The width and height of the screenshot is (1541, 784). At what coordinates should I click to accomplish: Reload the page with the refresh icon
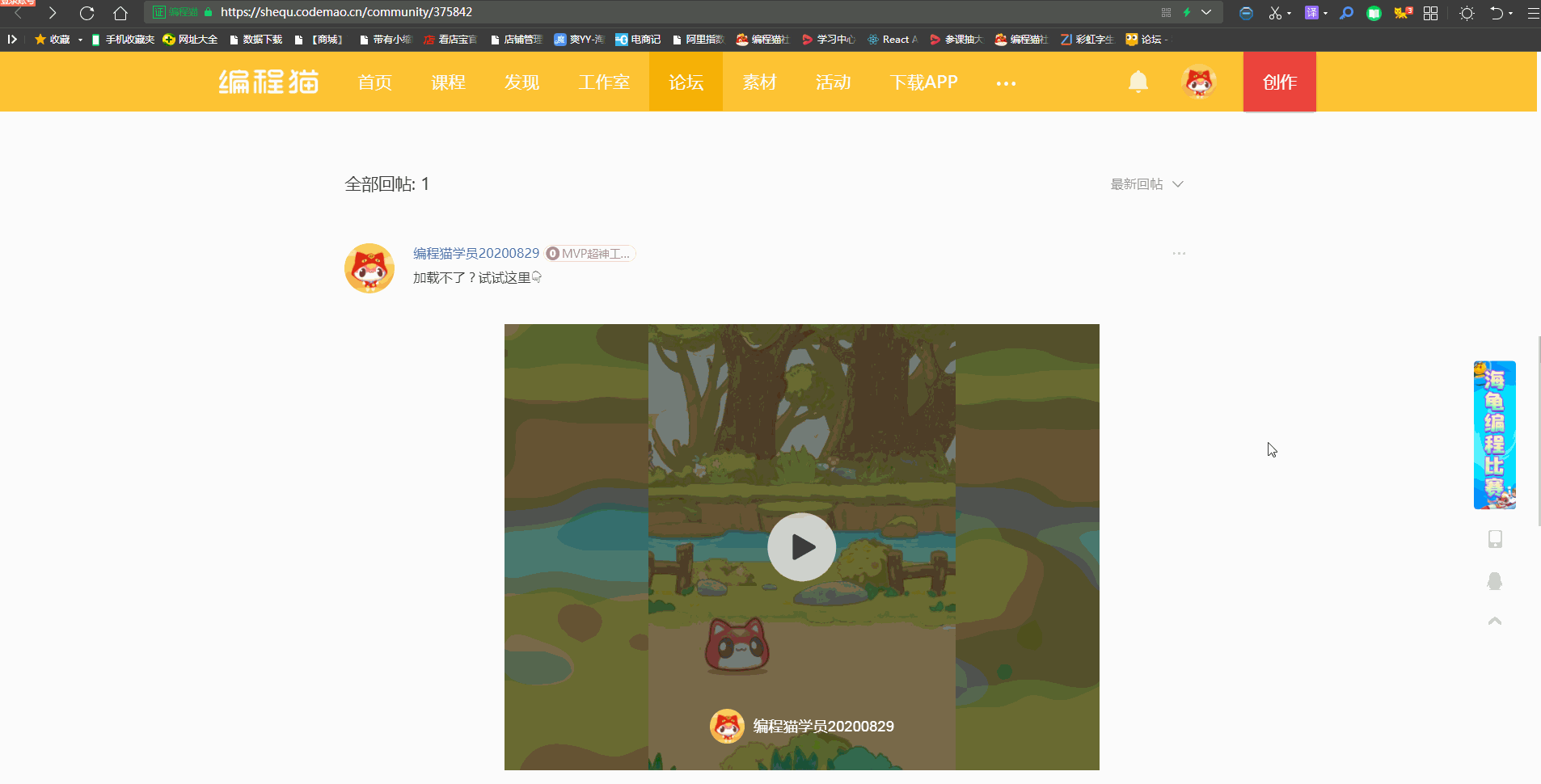(87, 13)
